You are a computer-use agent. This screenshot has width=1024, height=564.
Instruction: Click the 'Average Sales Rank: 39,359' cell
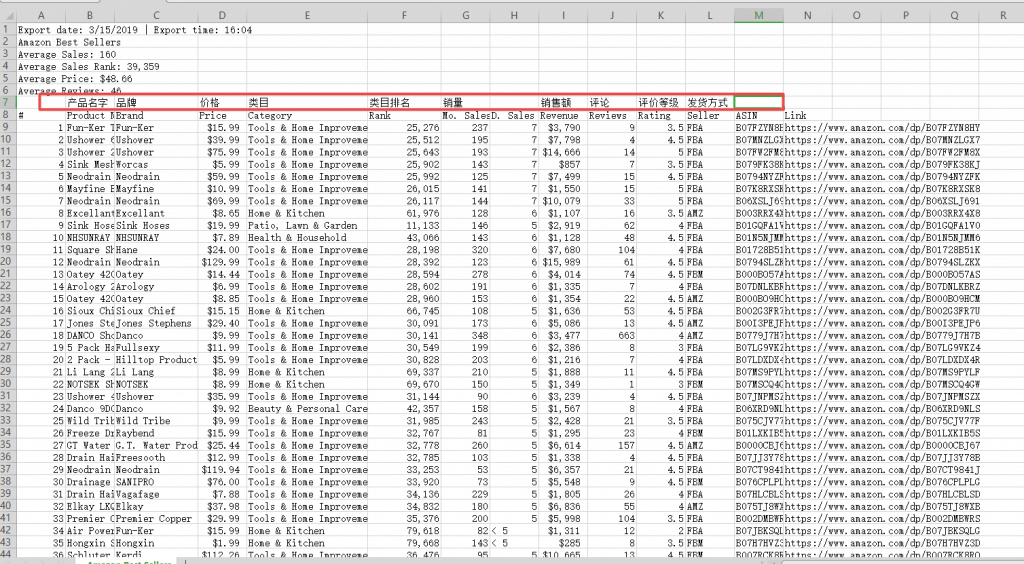point(88,67)
